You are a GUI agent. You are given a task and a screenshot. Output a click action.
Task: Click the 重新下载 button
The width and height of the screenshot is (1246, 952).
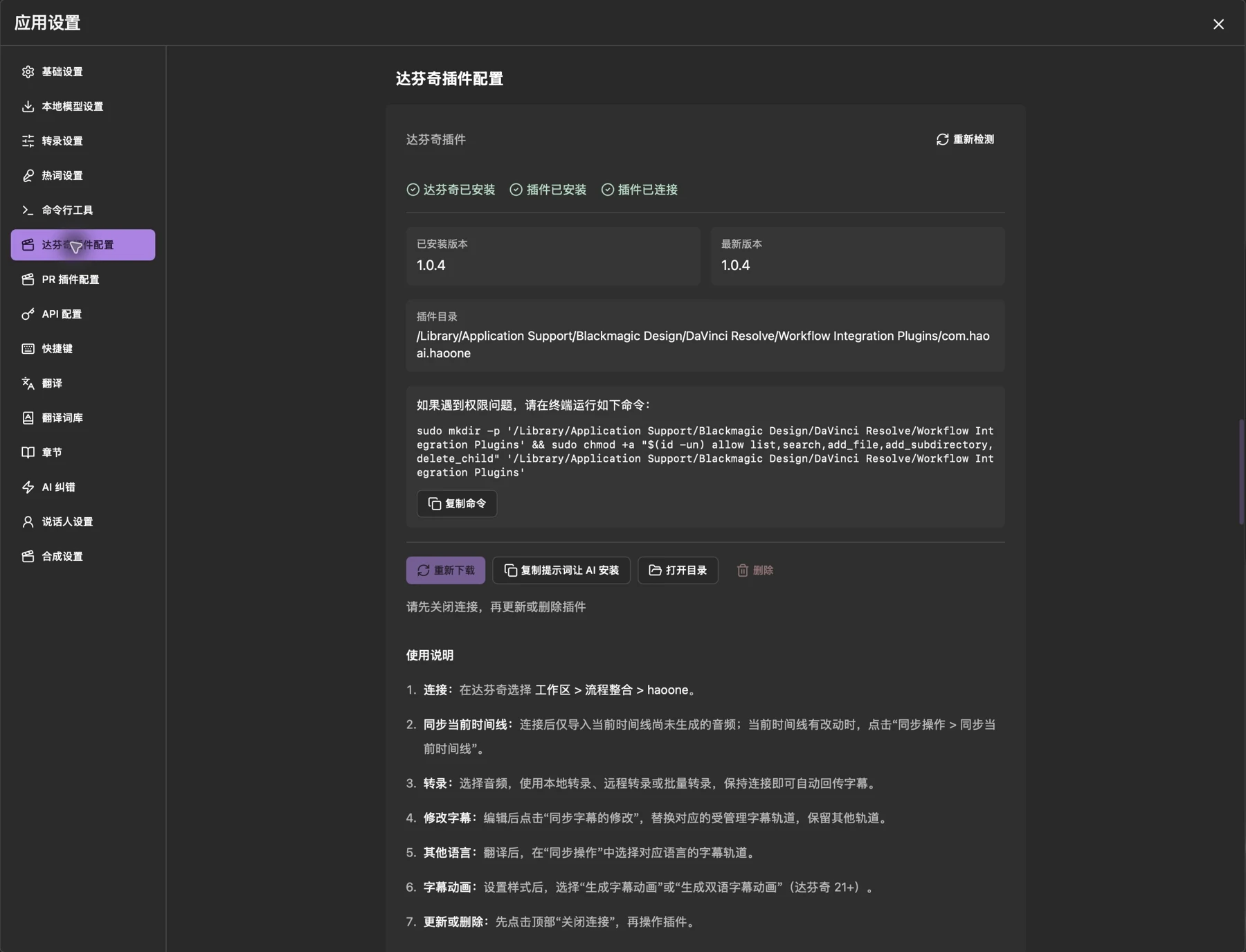(x=446, y=571)
